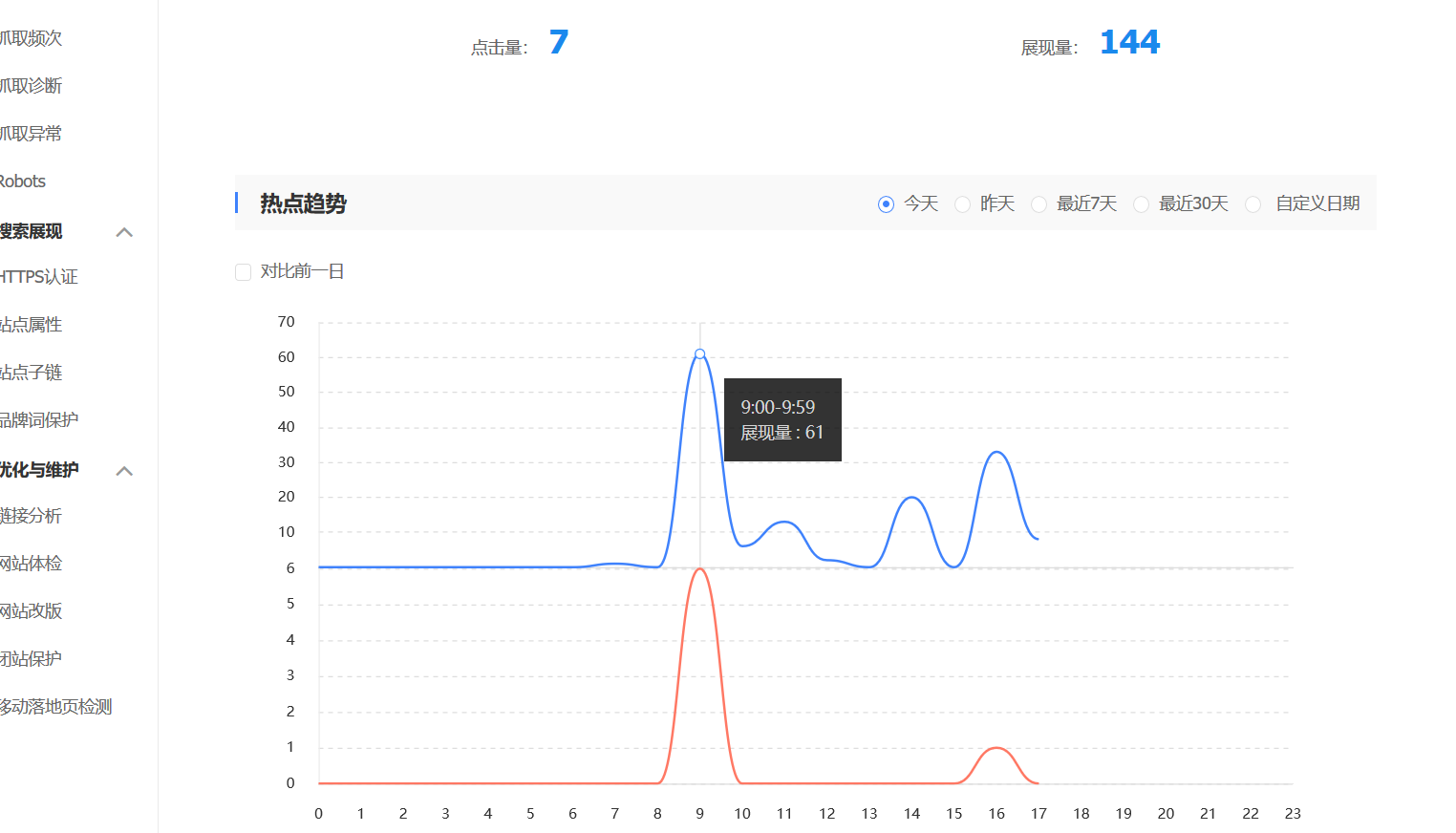1456x833 pixels.
Task: Go to 闭站保护 page
Action: 31,659
